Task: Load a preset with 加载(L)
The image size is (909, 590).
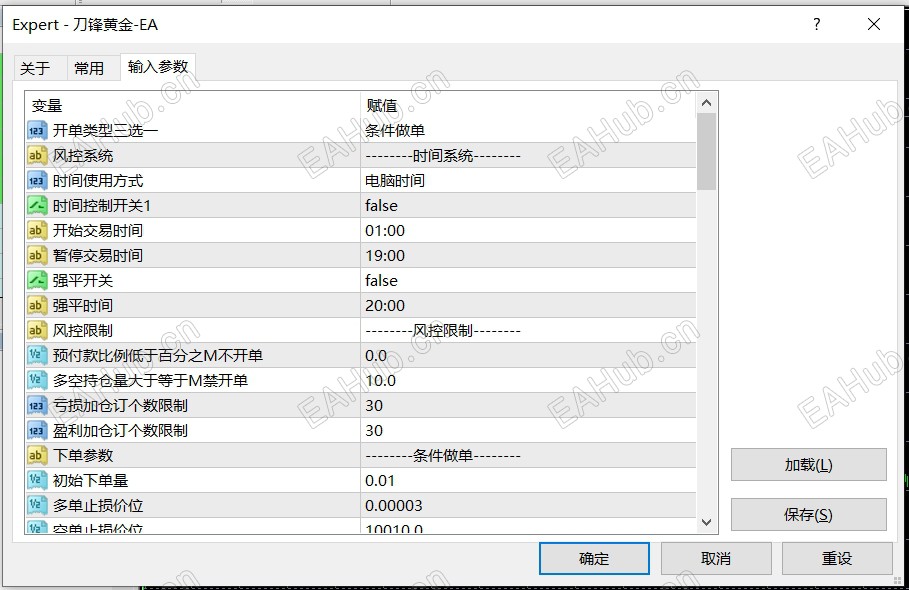Action: point(809,465)
